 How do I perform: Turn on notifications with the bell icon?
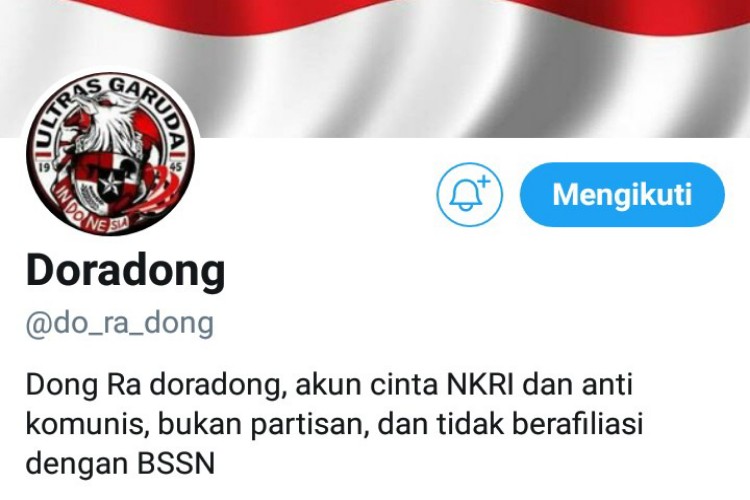[x=469, y=195]
